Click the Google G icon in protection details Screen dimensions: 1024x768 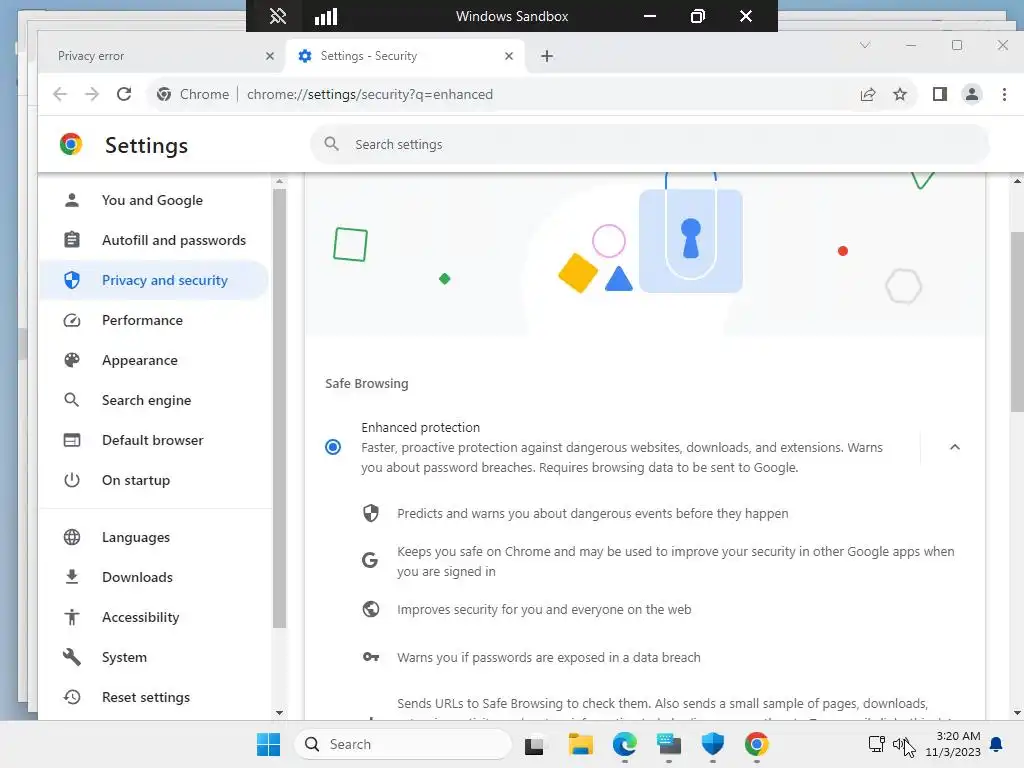pyautogui.click(x=370, y=560)
